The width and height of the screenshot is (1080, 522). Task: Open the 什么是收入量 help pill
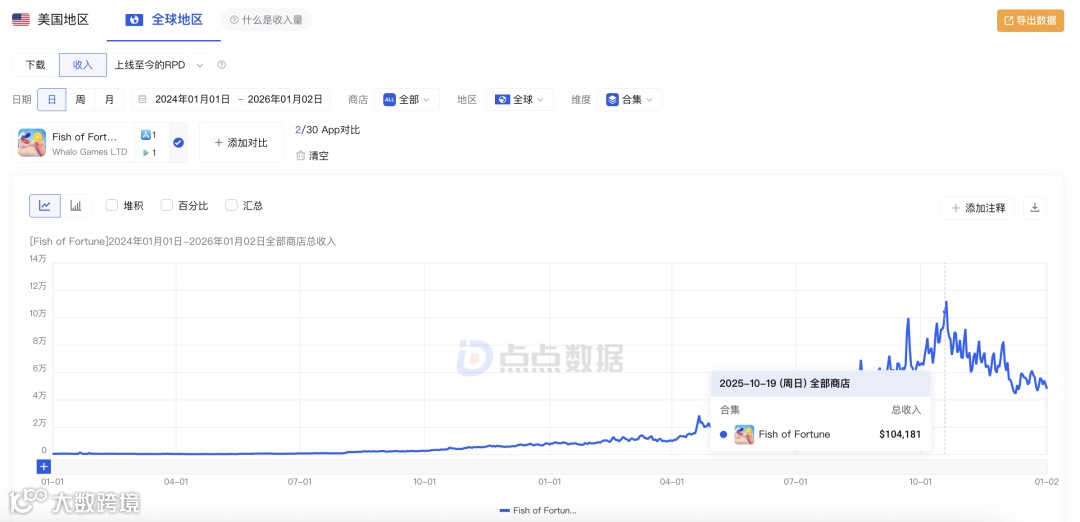[266, 20]
